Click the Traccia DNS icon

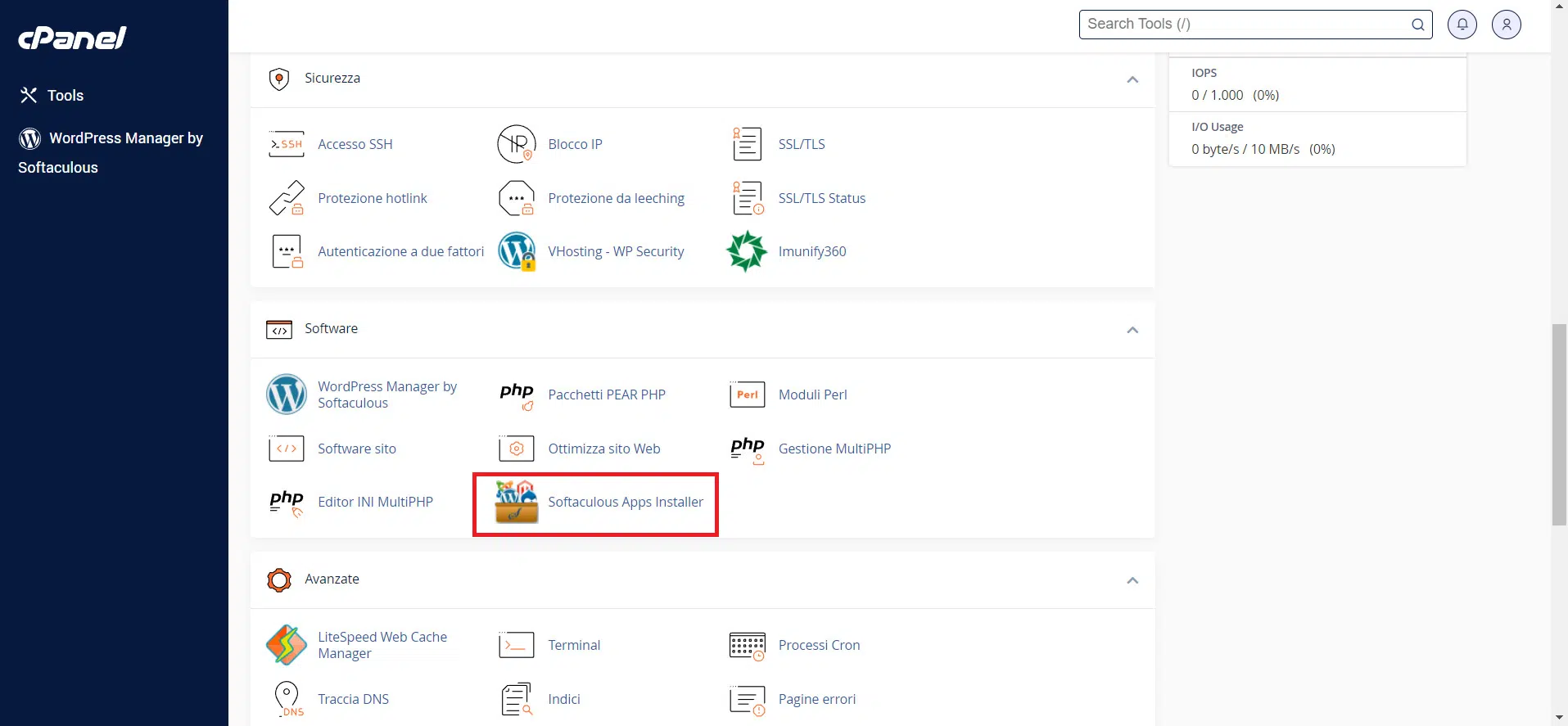[287, 699]
